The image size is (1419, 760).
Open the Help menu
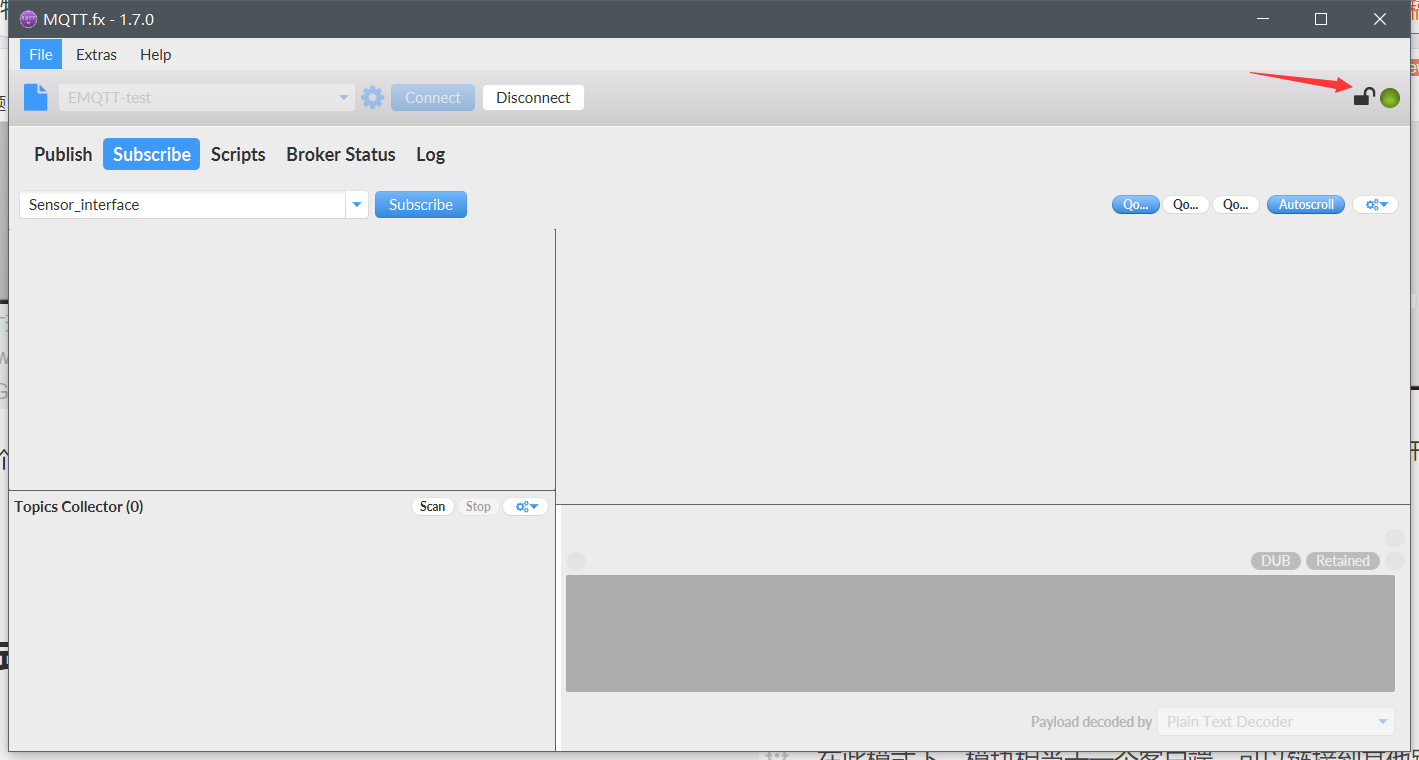tap(155, 54)
